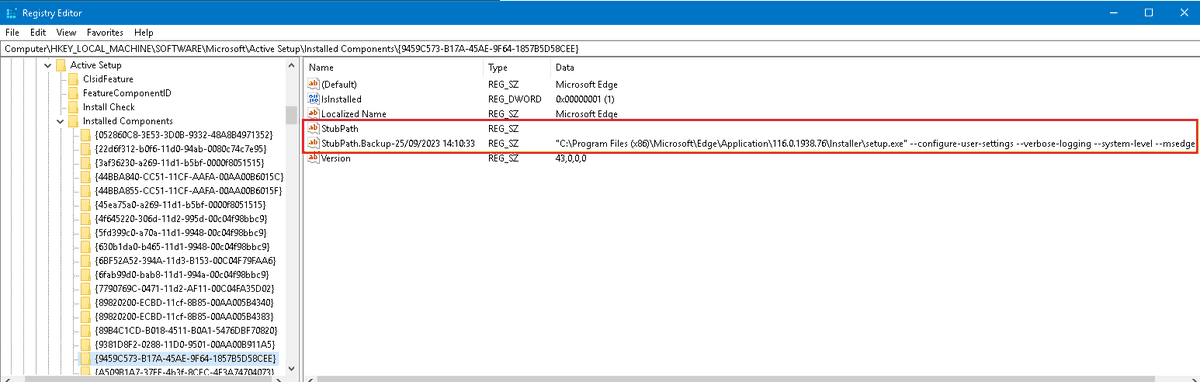Screen dimensions: 1200x382
Task: Select key ending in 00AA005B4340}
Action: coord(185,302)
